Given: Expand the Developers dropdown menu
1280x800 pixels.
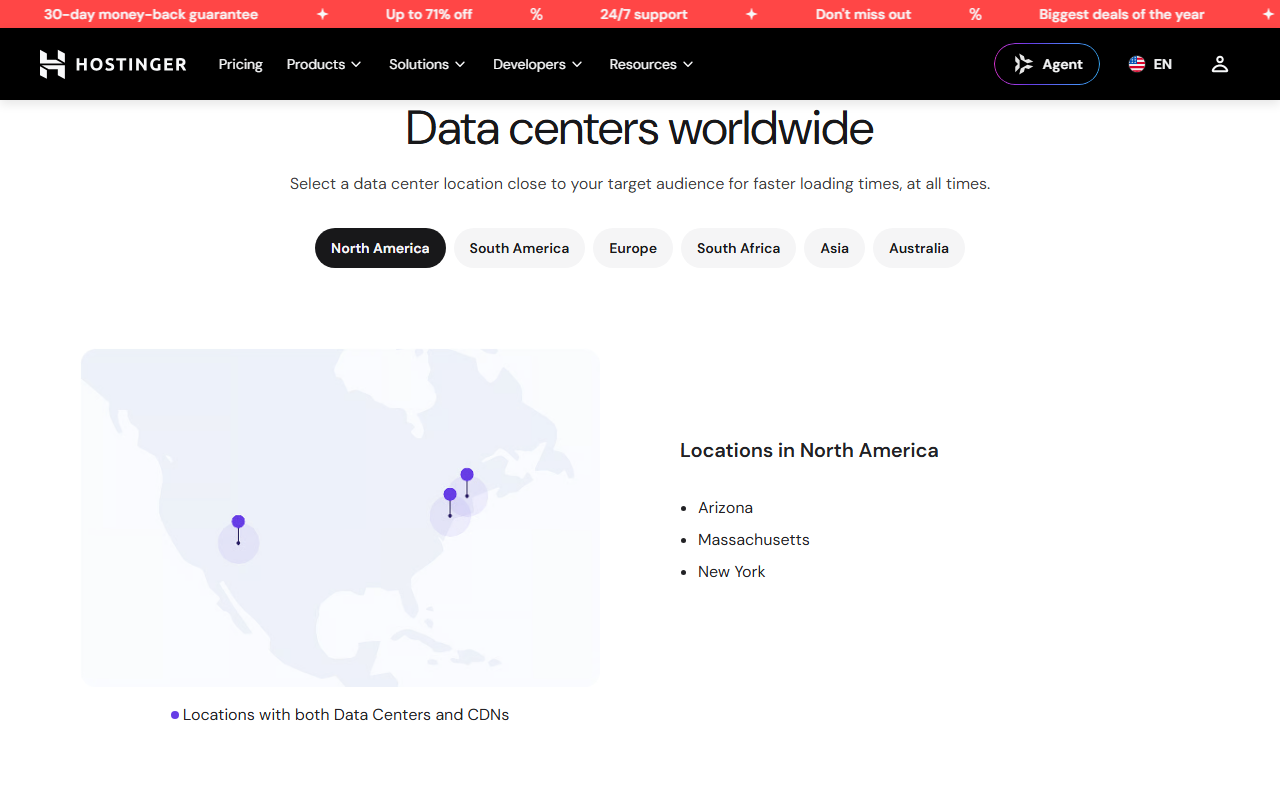Looking at the screenshot, I should 537,64.
